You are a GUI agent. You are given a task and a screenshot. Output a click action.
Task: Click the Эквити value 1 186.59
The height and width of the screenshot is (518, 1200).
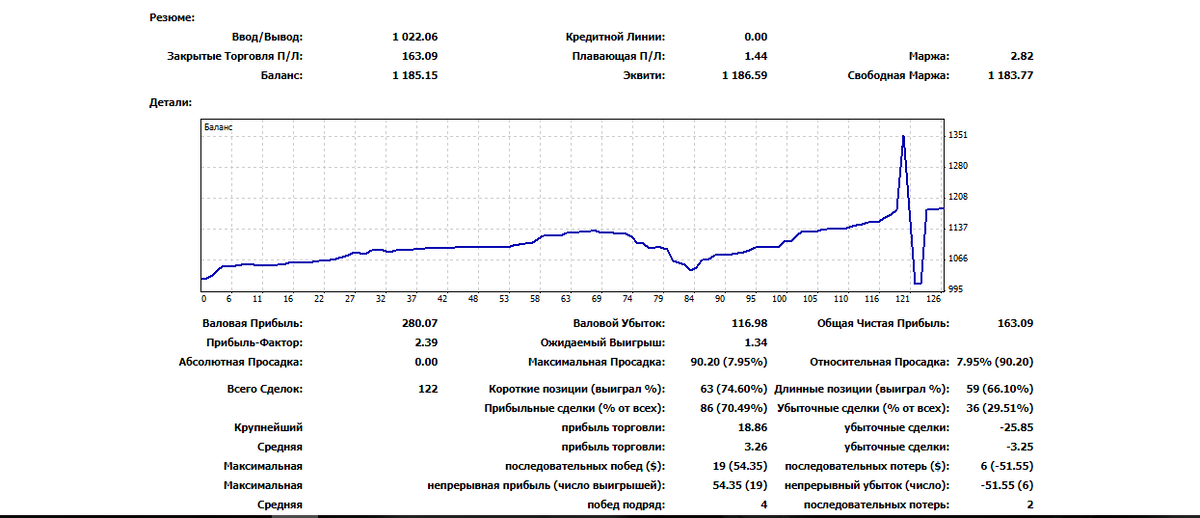(x=744, y=75)
